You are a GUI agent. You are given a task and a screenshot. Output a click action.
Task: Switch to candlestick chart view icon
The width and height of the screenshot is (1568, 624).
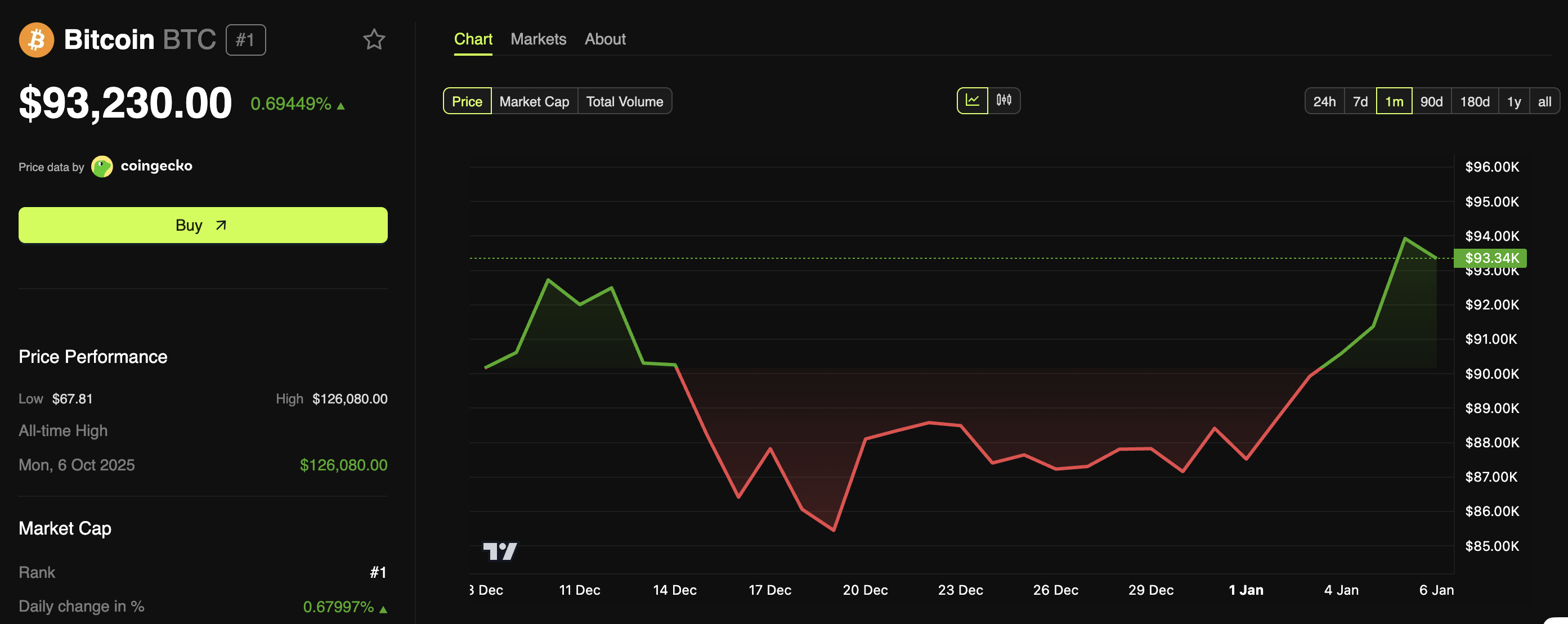coord(1003,101)
